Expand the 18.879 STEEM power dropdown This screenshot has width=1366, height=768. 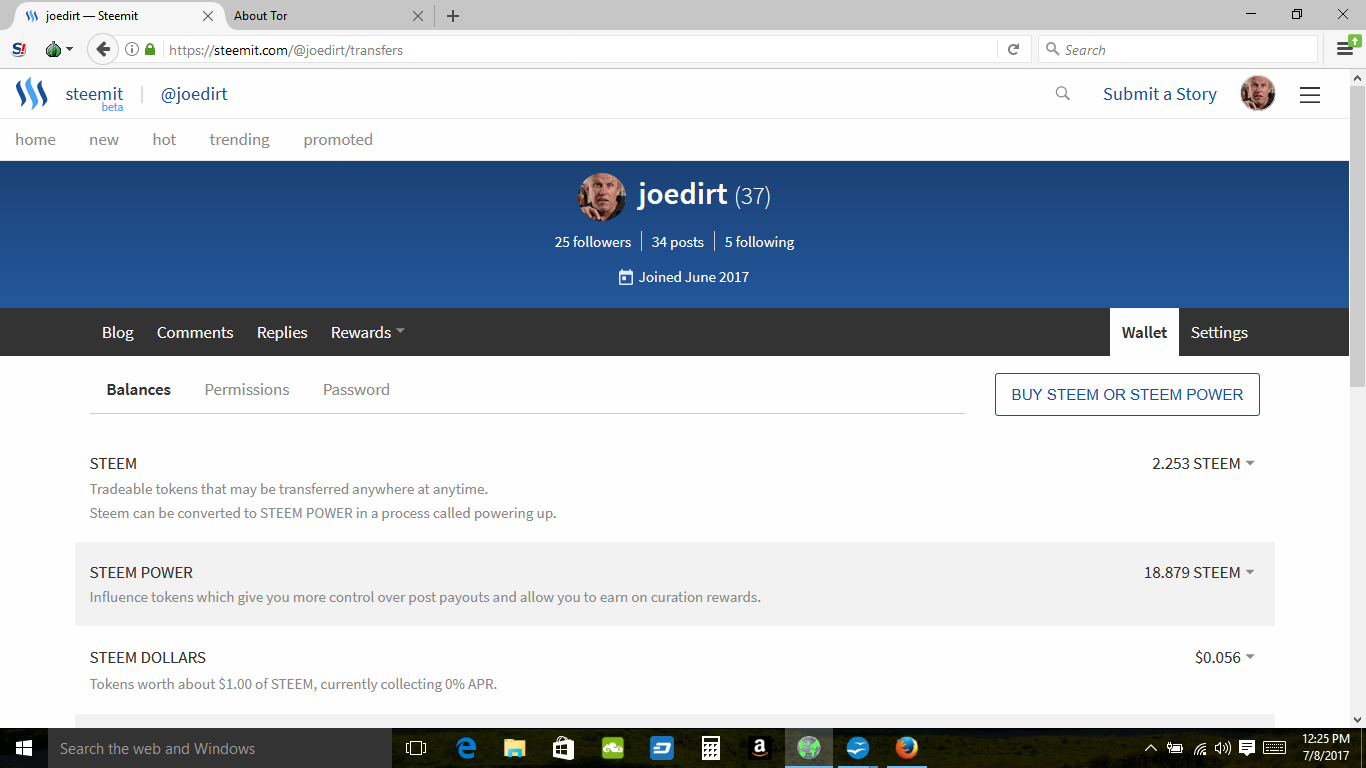[x=1199, y=573]
